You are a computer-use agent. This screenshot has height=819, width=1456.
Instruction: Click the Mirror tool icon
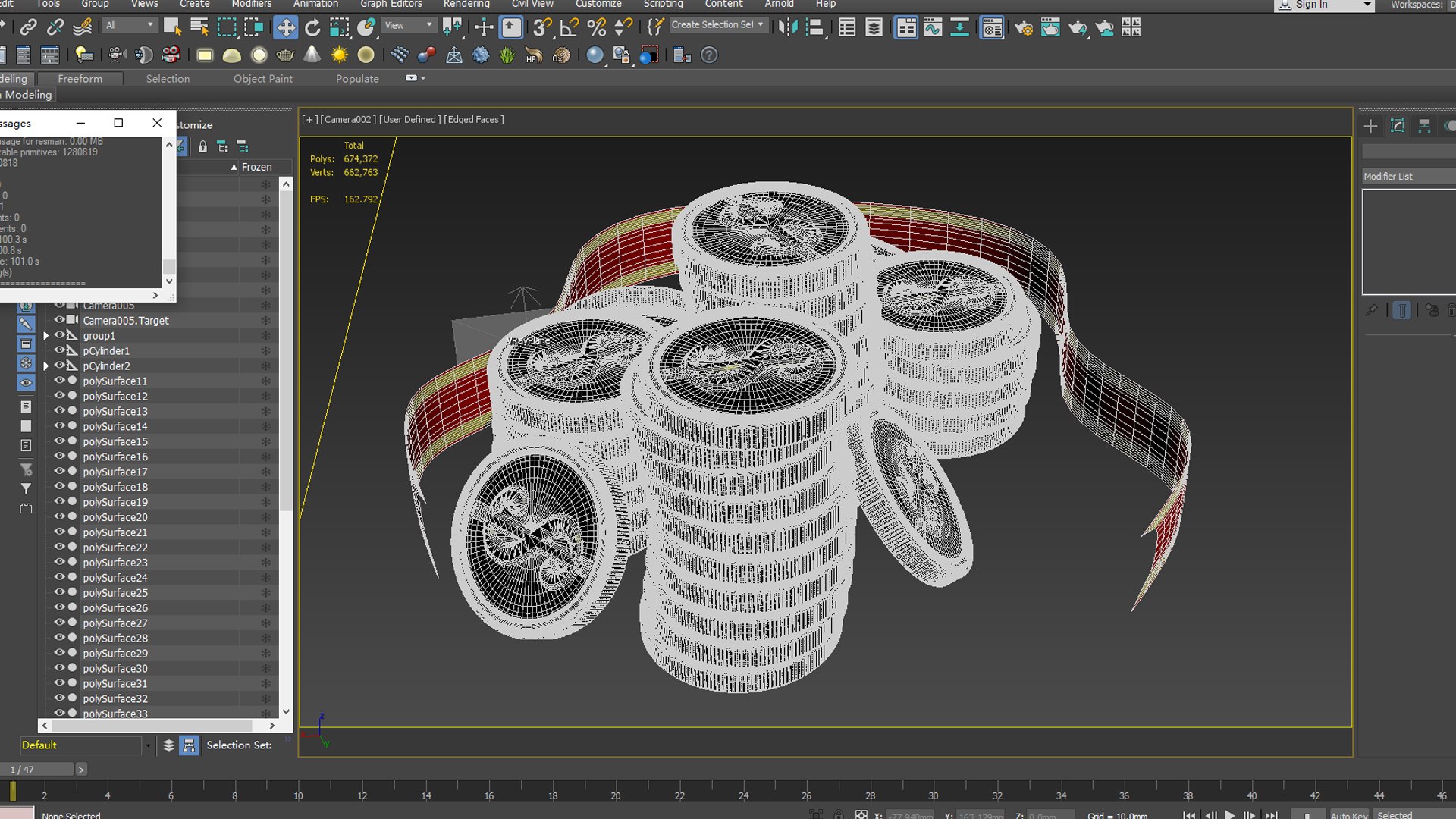pos(788,28)
